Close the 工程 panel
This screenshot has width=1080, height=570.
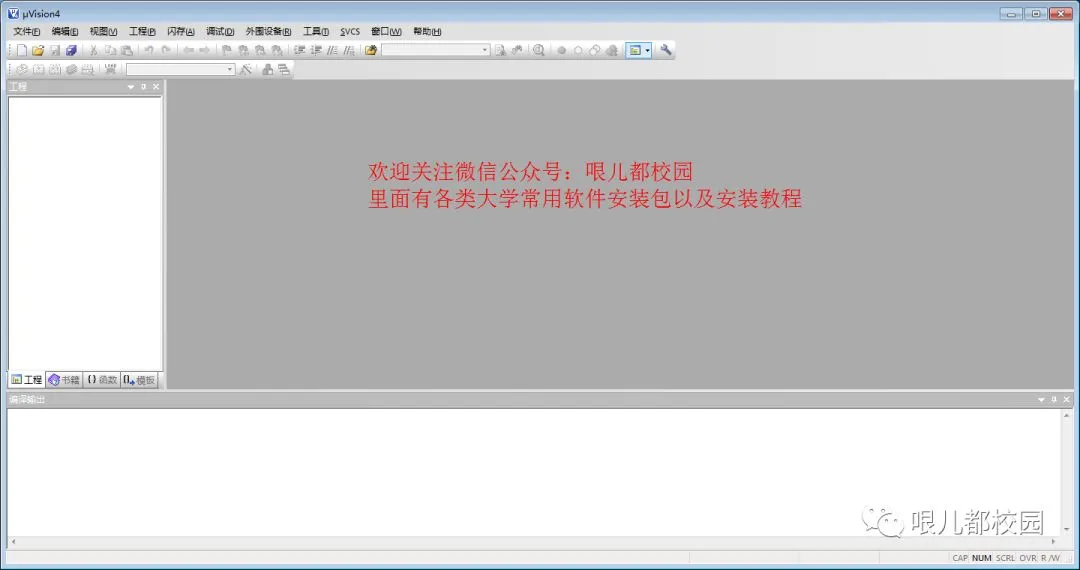tap(156, 87)
